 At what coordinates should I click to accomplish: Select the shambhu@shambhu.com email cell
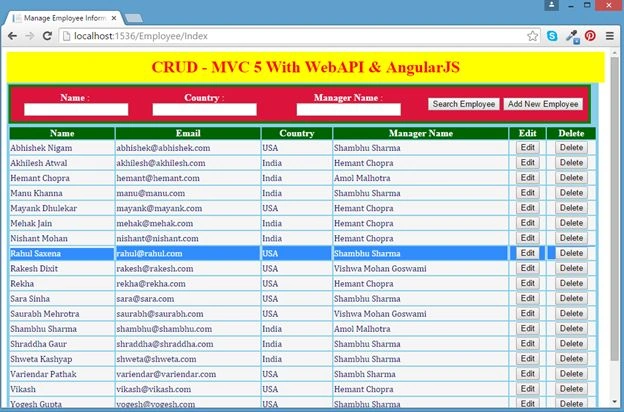pos(188,329)
